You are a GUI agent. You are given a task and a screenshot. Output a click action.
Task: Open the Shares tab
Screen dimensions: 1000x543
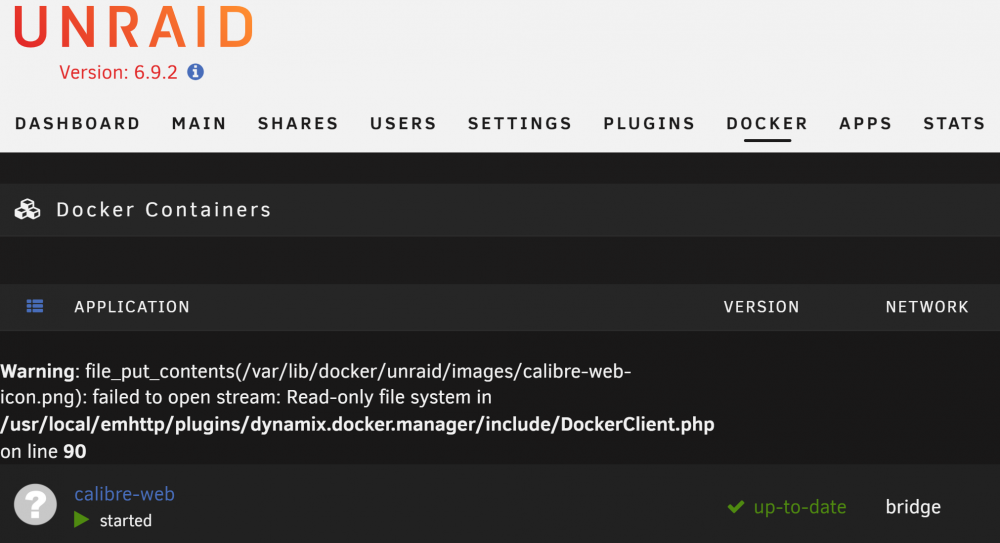click(x=298, y=123)
